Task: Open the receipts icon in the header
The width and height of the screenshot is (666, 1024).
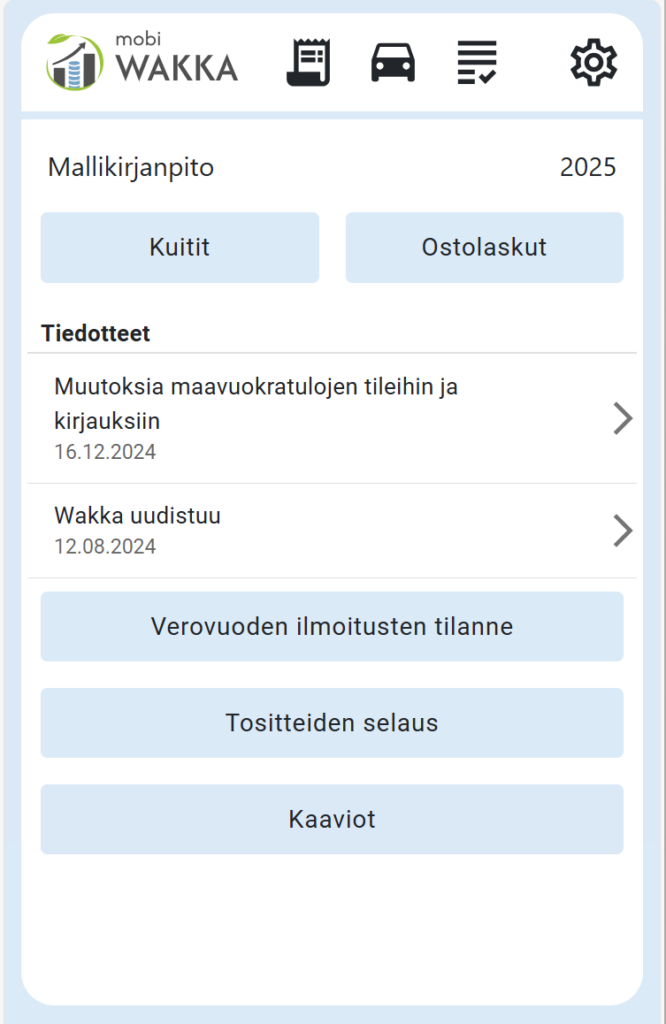Action: (308, 63)
